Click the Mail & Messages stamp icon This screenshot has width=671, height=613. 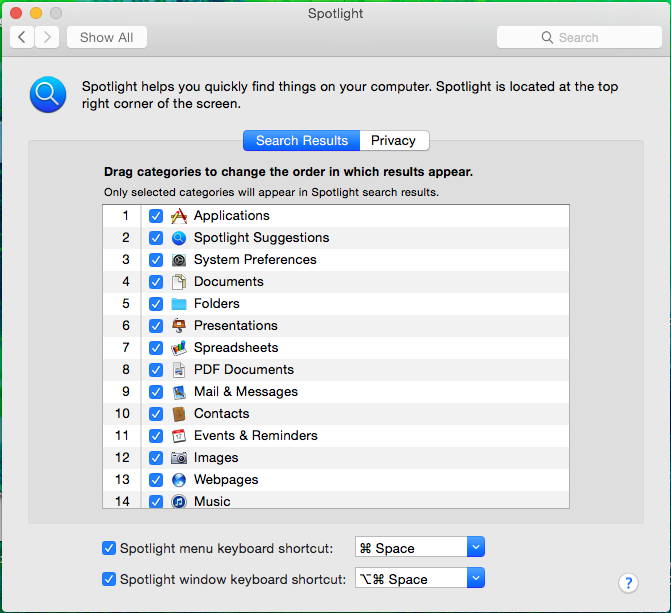point(179,392)
